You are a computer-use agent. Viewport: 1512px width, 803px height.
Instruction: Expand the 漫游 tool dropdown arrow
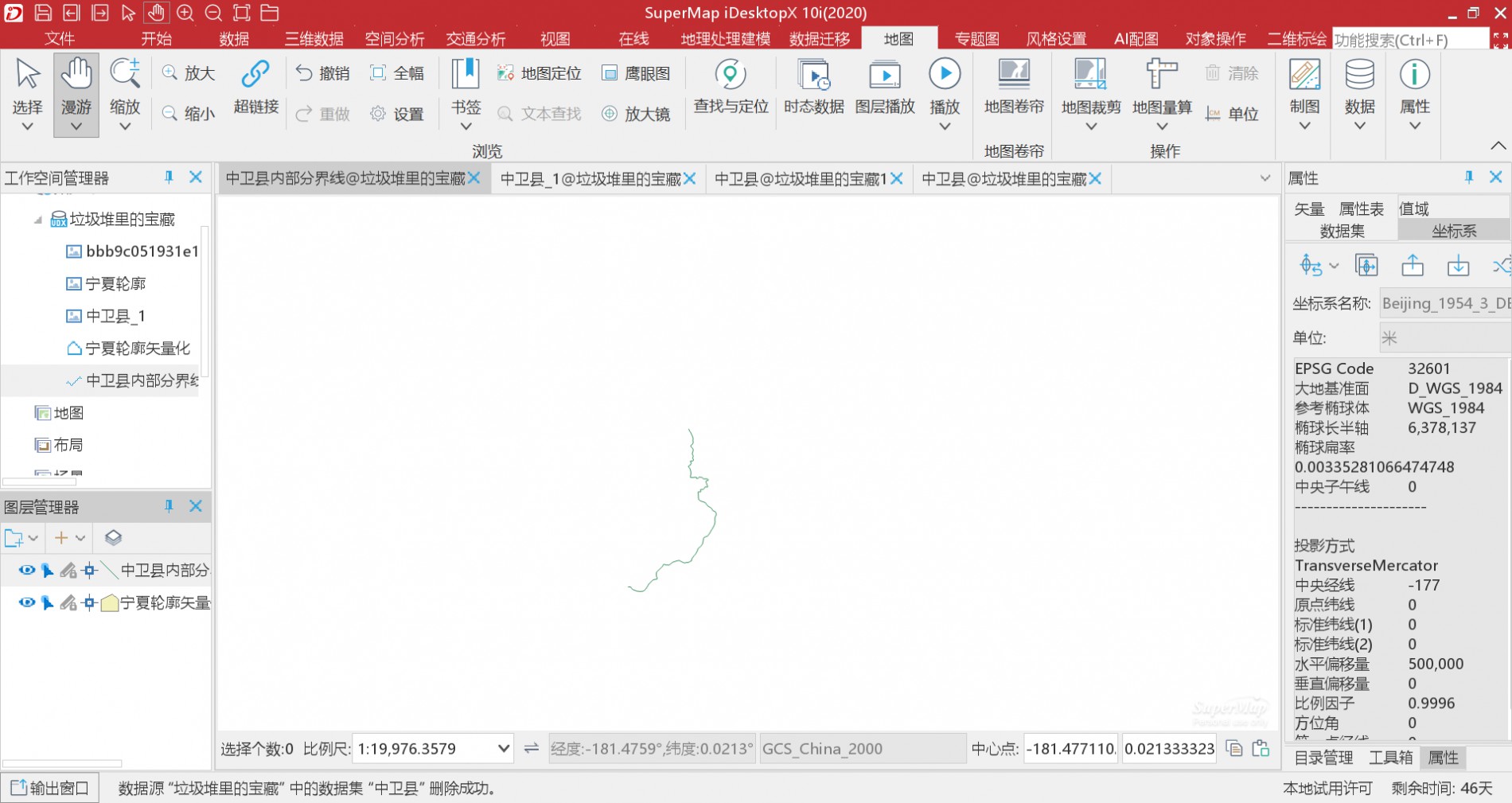coord(76,126)
